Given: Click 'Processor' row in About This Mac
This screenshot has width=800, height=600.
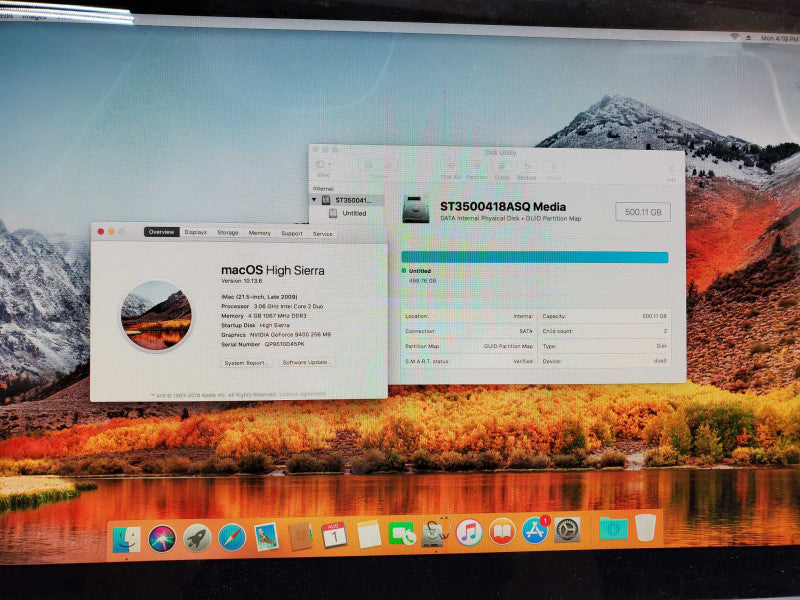Looking at the screenshot, I should 272,306.
